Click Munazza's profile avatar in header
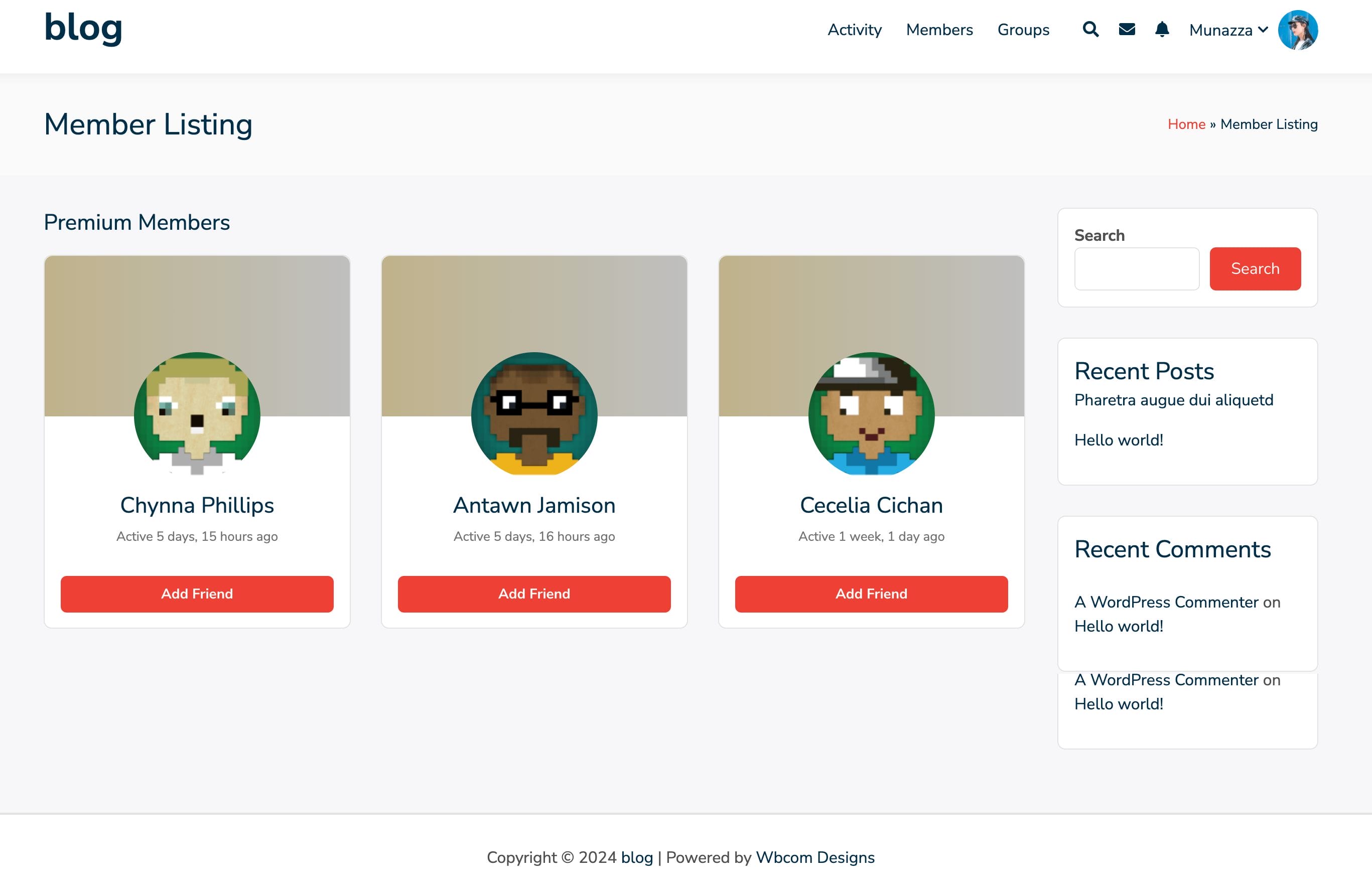The height and width of the screenshot is (895, 1372). coord(1297,30)
